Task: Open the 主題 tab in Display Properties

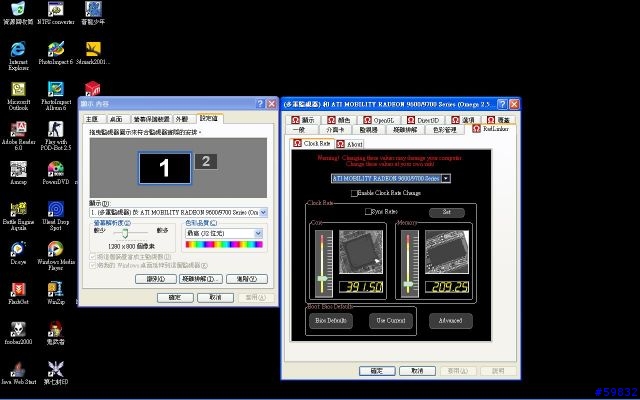Action: pos(92,119)
